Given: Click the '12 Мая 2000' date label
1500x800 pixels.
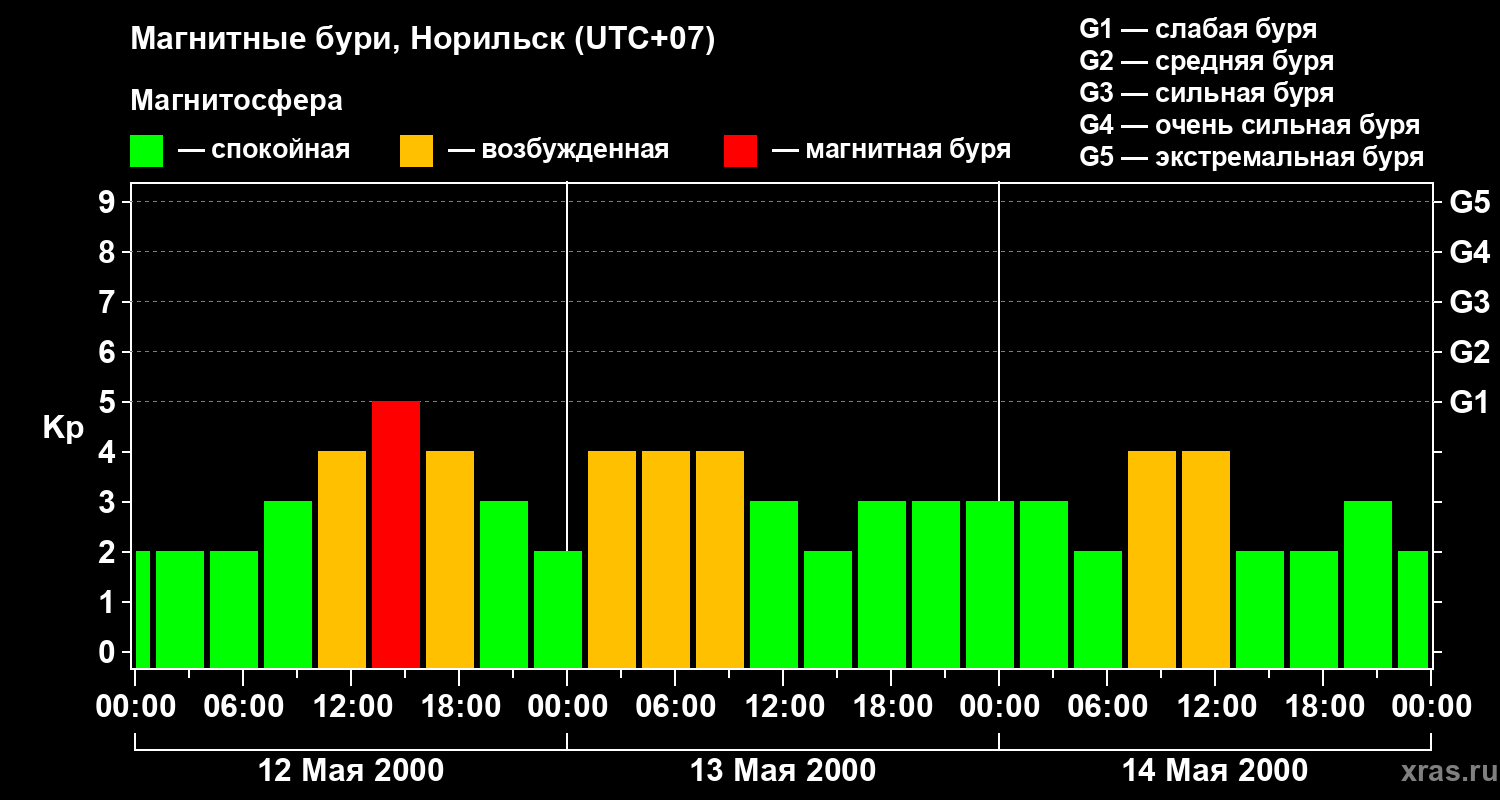Looking at the screenshot, I should (x=351, y=770).
